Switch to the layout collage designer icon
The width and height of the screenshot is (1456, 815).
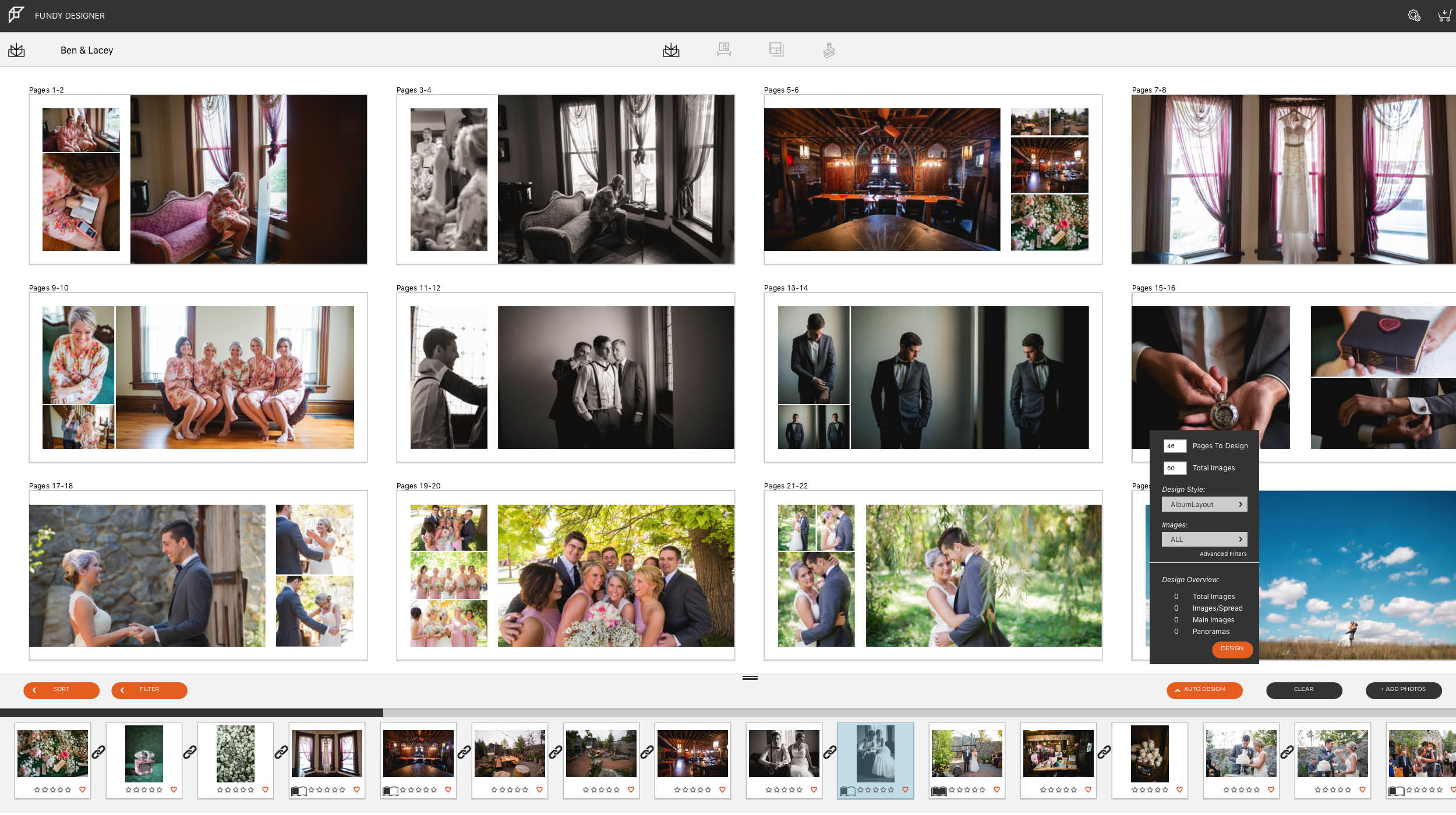[776, 49]
